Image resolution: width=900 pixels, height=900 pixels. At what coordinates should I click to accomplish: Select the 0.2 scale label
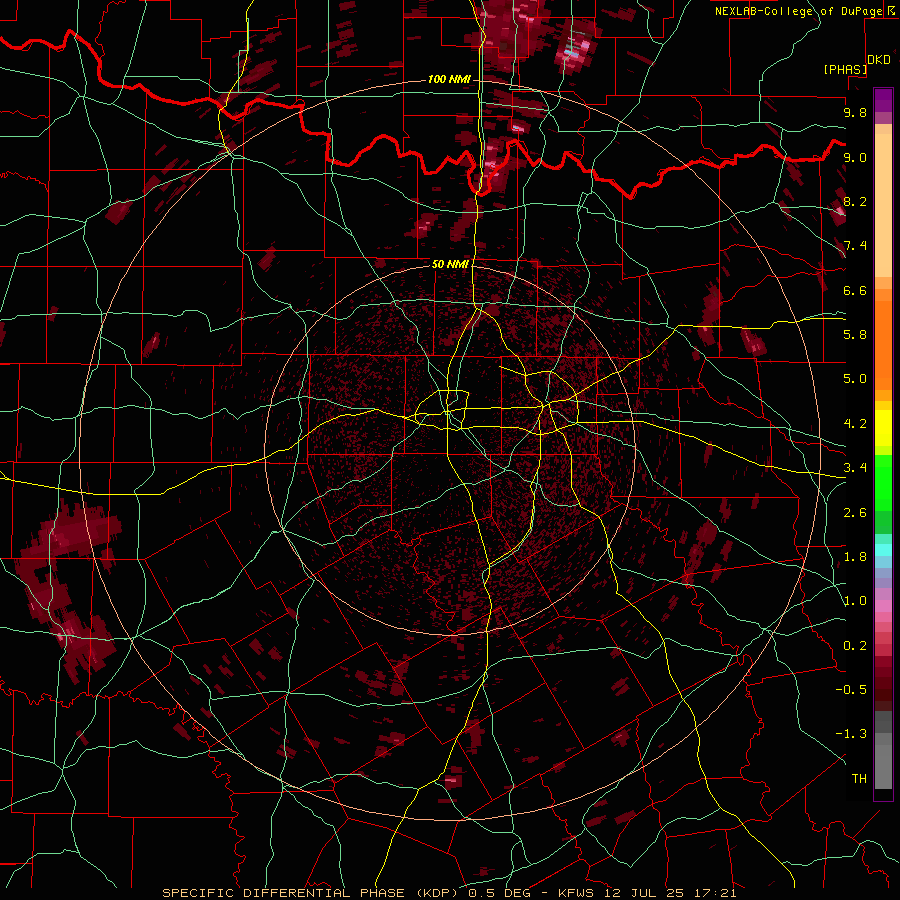(x=855, y=646)
